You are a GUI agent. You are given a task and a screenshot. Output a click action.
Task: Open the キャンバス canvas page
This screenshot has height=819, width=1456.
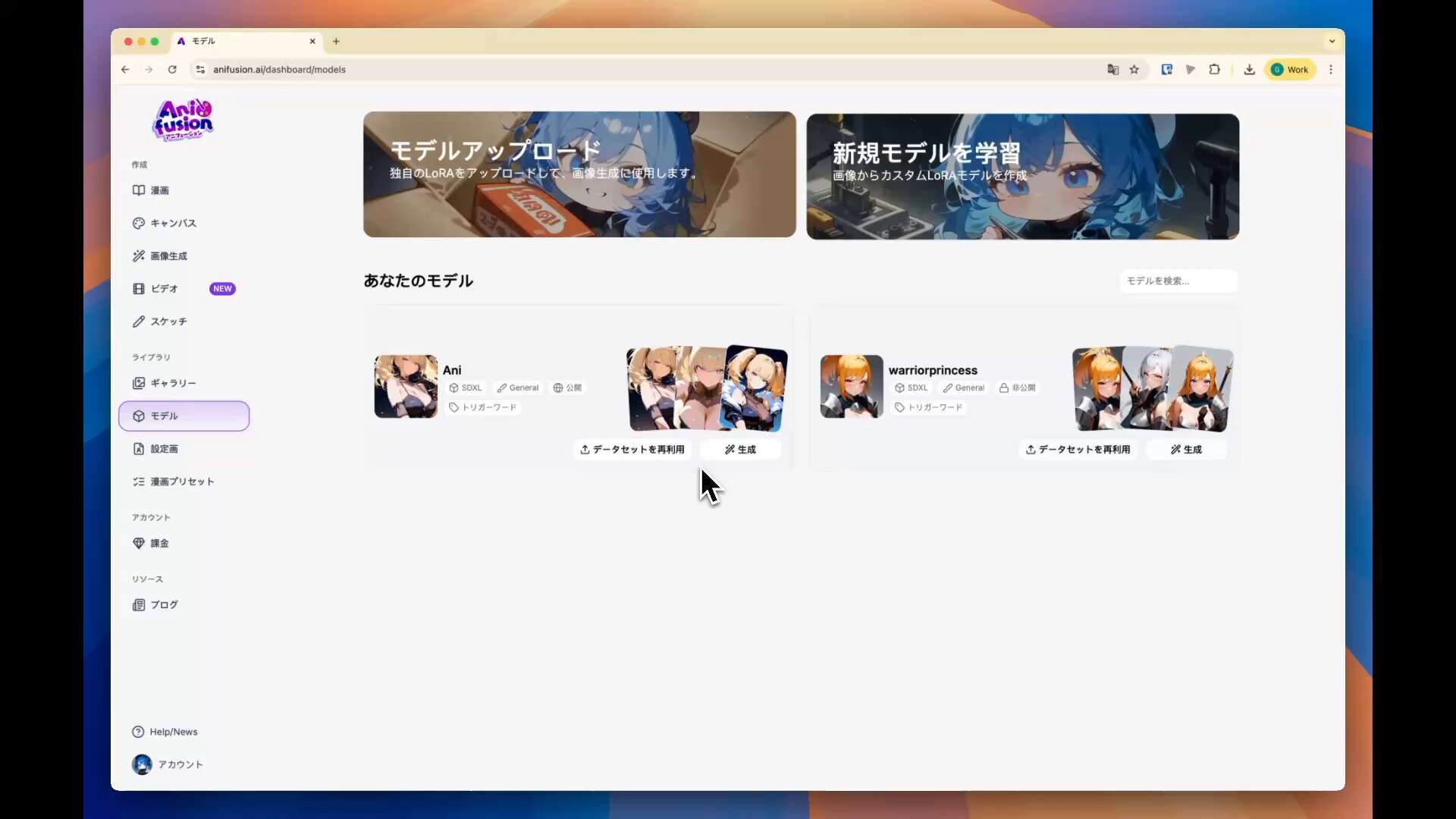(x=172, y=223)
